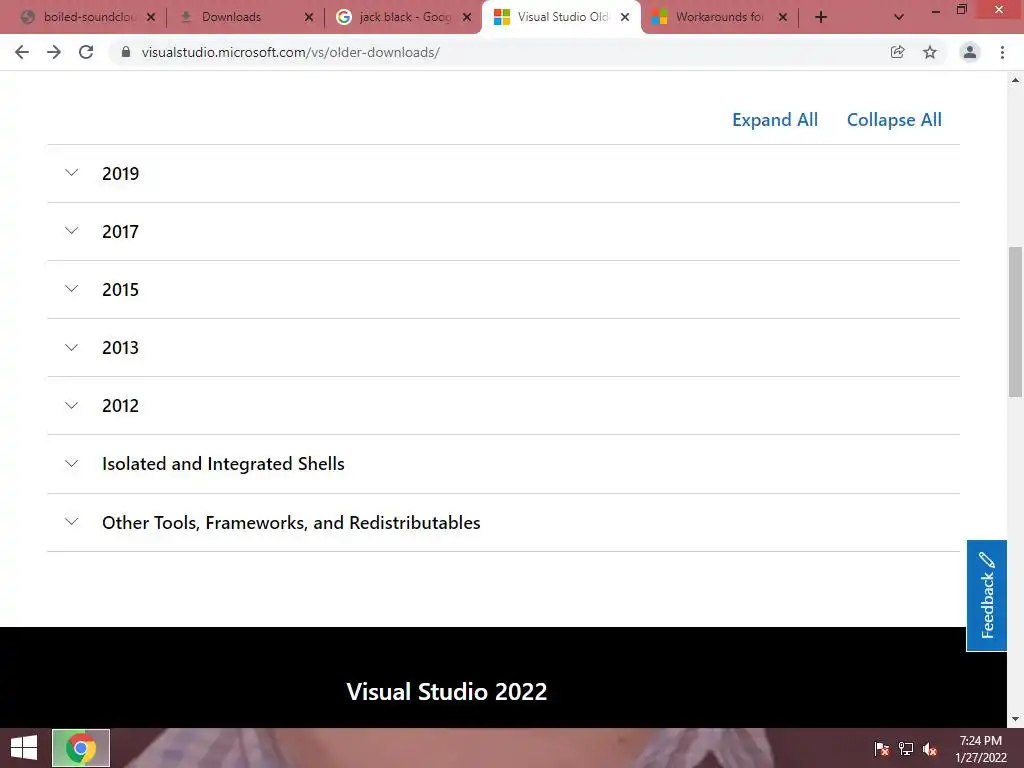The height and width of the screenshot is (768, 1024).
Task: Click Other Tools, Frameworks, and Redistributables label
Action: point(291,522)
